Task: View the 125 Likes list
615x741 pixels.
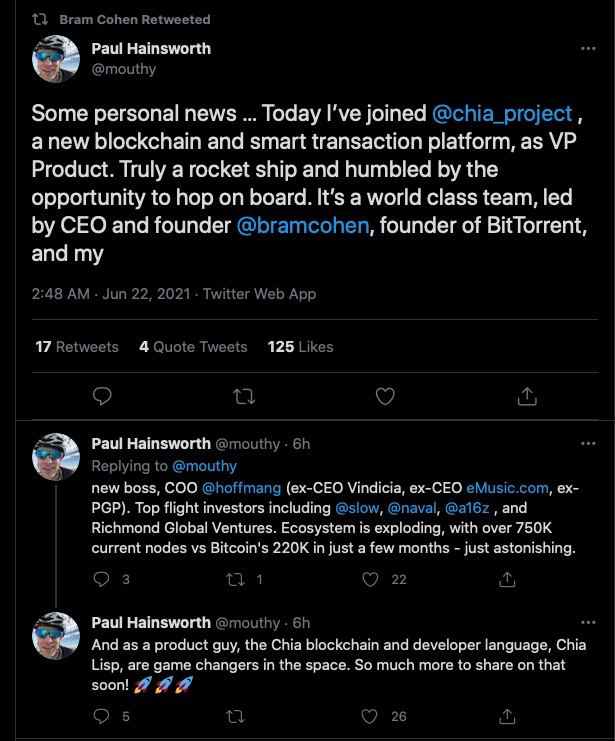Action: pos(300,347)
